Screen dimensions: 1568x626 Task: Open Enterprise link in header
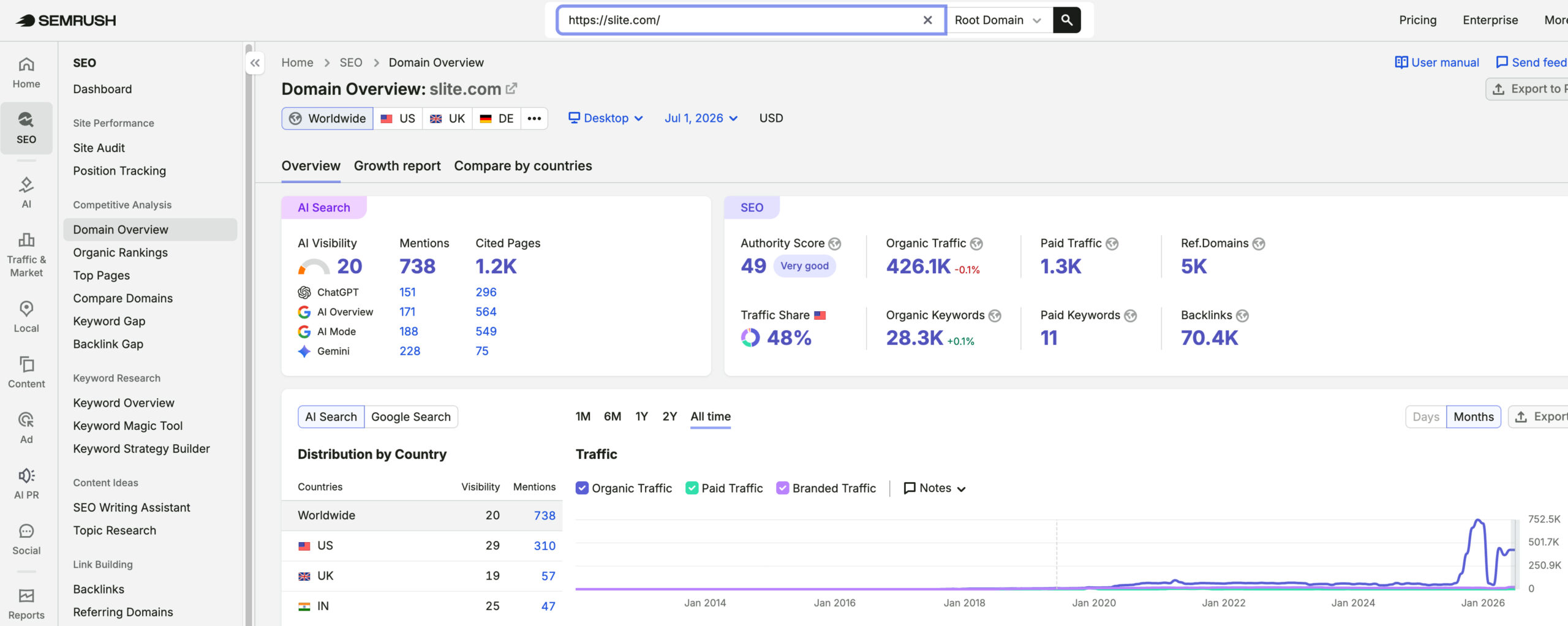pyautogui.click(x=1490, y=20)
